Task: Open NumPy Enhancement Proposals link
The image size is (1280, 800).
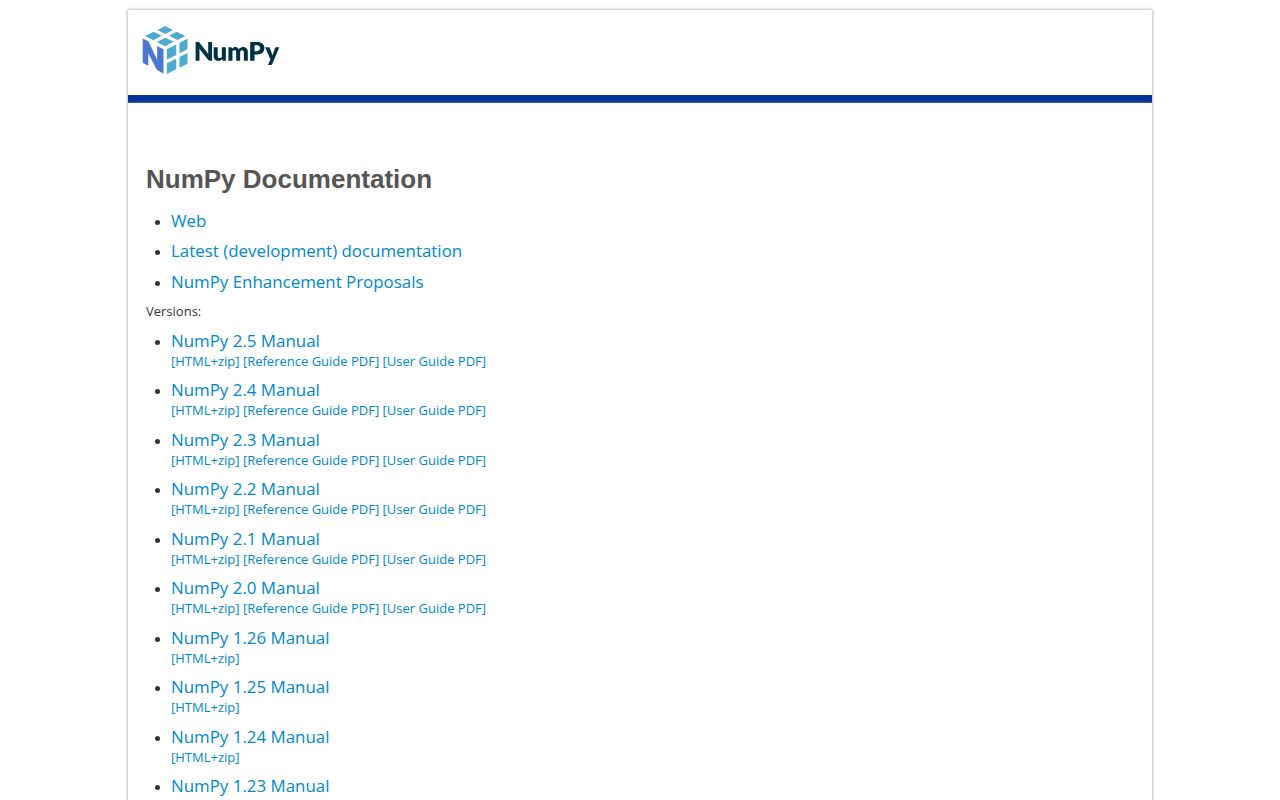Action: click(x=297, y=282)
